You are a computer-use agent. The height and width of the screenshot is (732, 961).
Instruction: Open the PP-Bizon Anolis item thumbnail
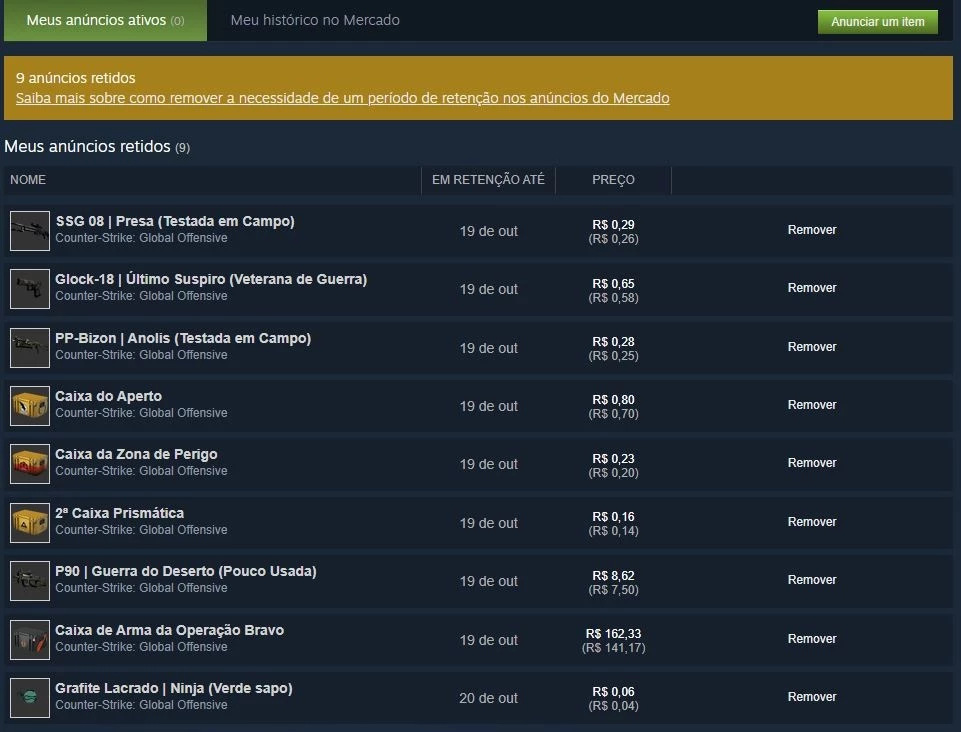[x=29, y=348]
